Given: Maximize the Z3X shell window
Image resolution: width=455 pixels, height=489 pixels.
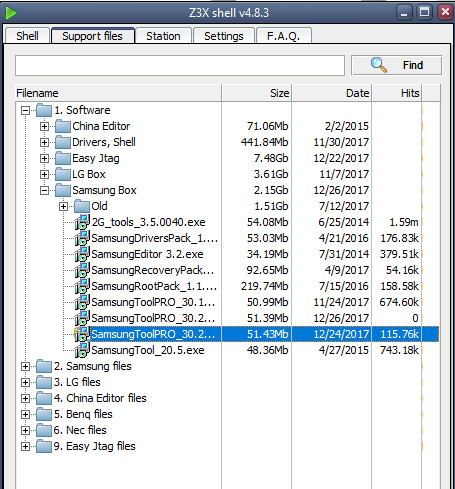Looking at the screenshot, I should pos(424,13).
